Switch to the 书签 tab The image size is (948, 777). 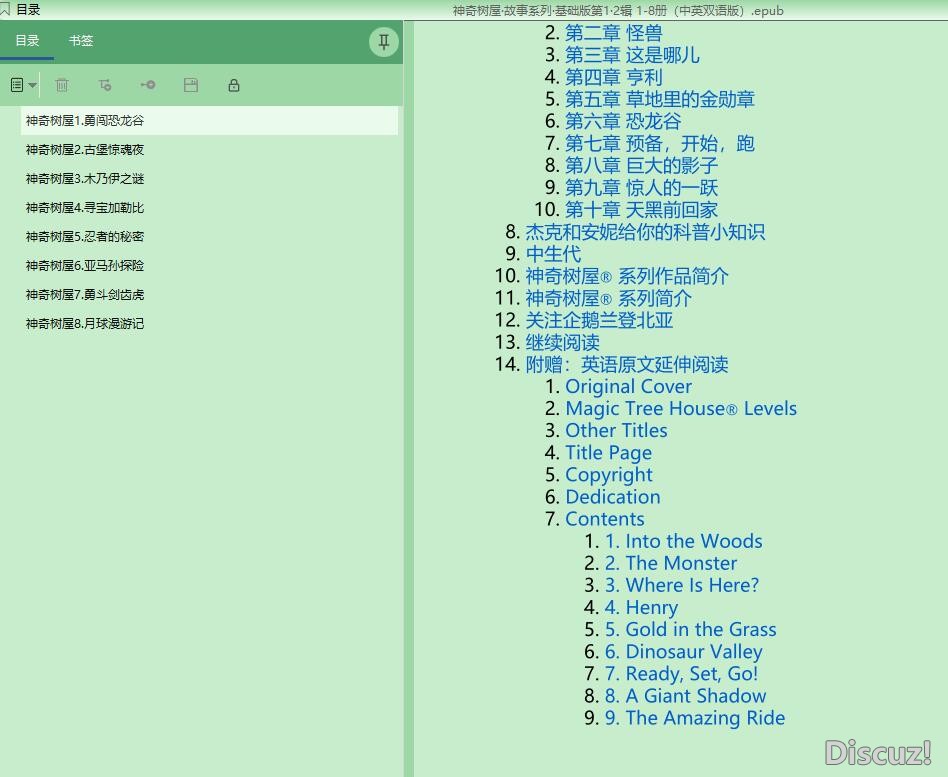[81, 41]
